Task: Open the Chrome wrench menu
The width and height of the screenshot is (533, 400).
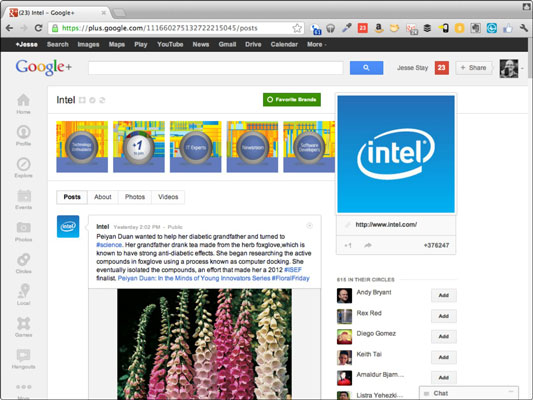Action: click(523, 28)
